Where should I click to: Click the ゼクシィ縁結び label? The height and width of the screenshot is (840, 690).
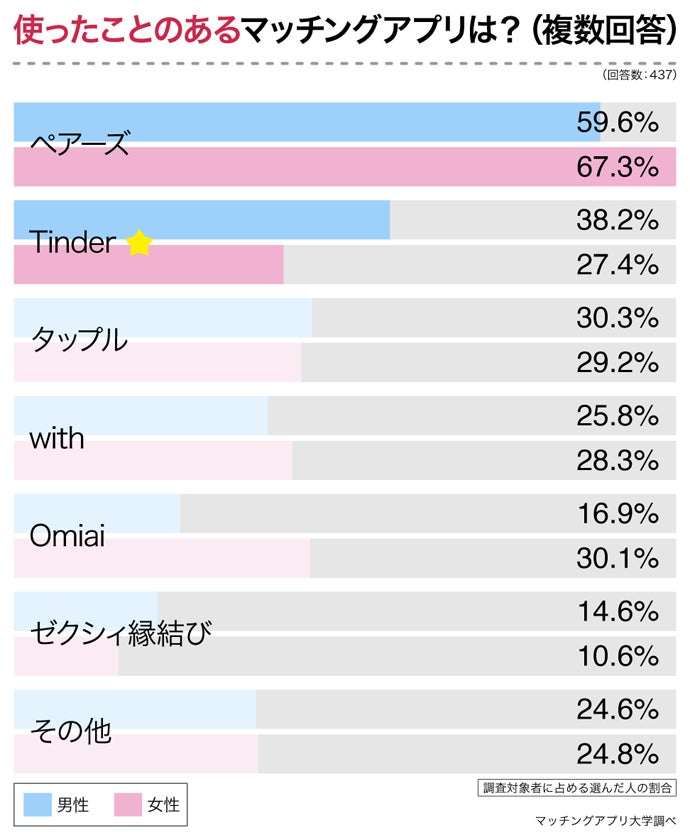(122, 633)
